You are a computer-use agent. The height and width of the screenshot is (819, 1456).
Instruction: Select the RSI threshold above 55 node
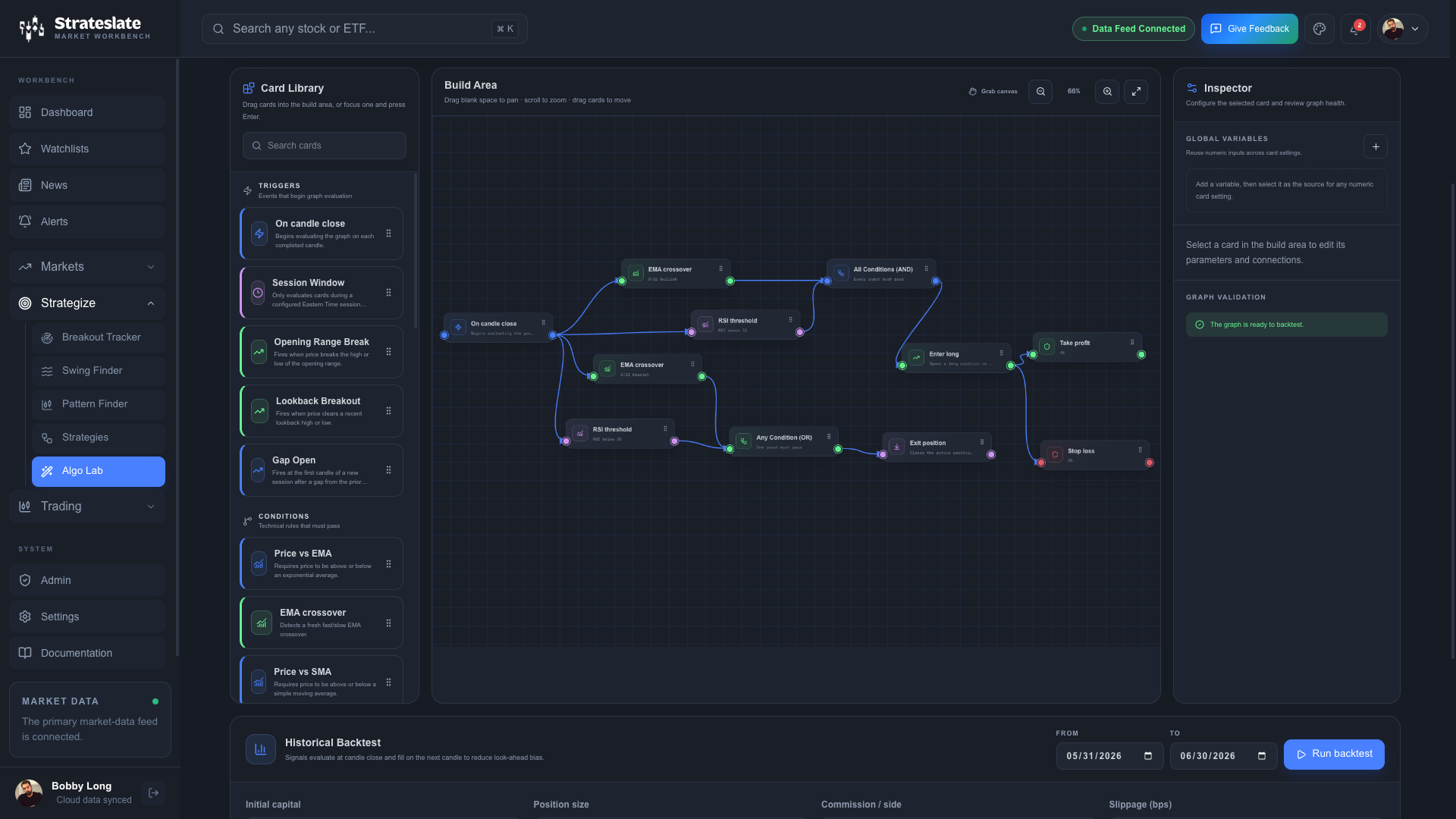[x=745, y=325]
